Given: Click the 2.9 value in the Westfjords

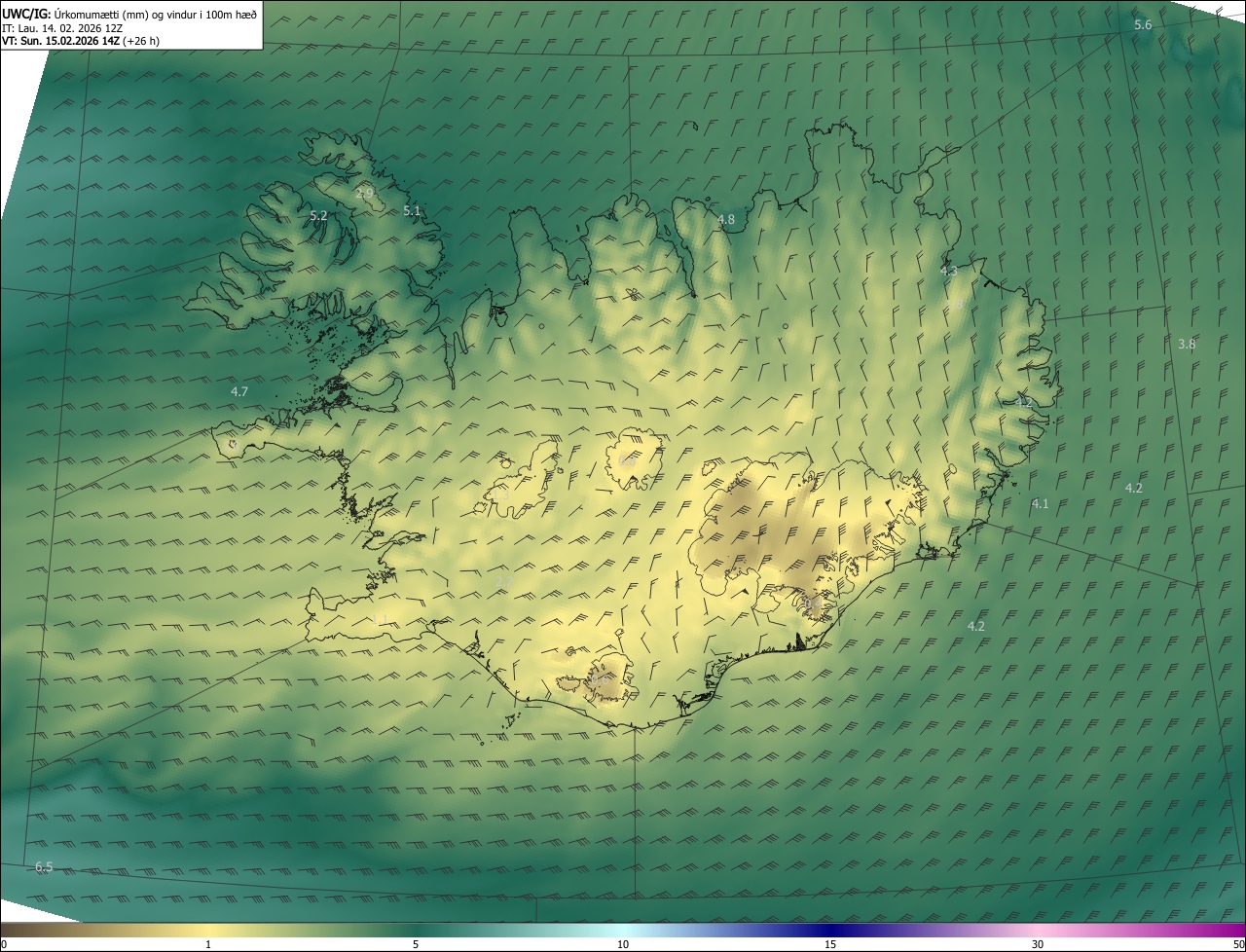Looking at the screenshot, I should point(364,194).
